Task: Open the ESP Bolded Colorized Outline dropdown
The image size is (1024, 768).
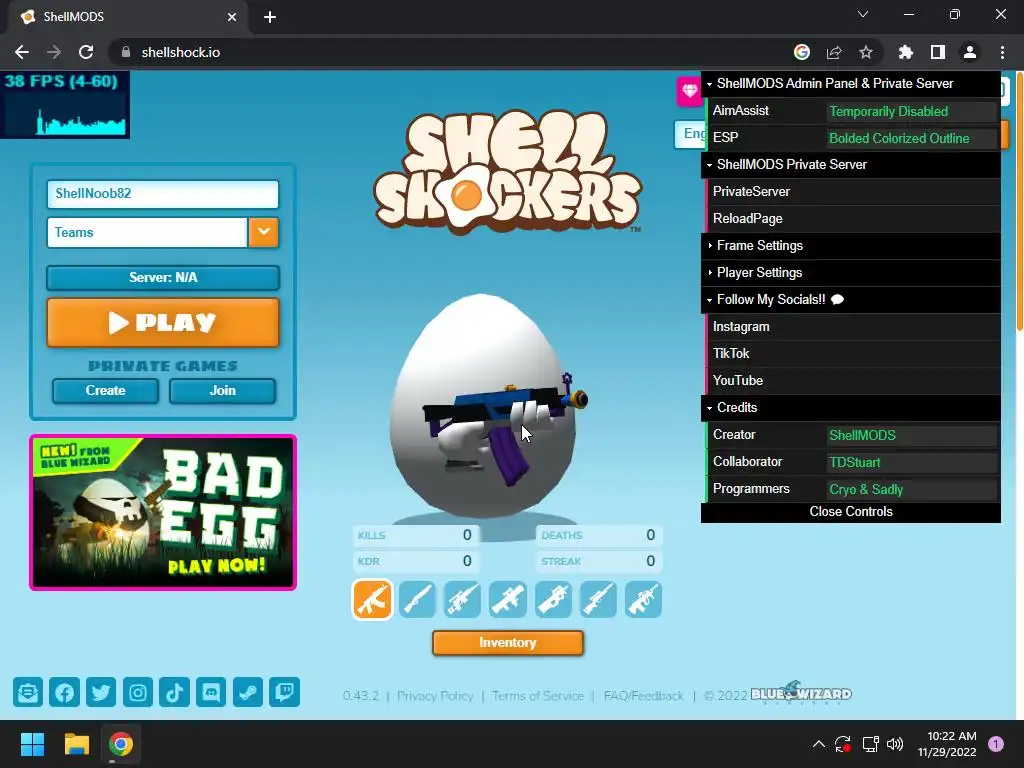Action: (x=912, y=138)
